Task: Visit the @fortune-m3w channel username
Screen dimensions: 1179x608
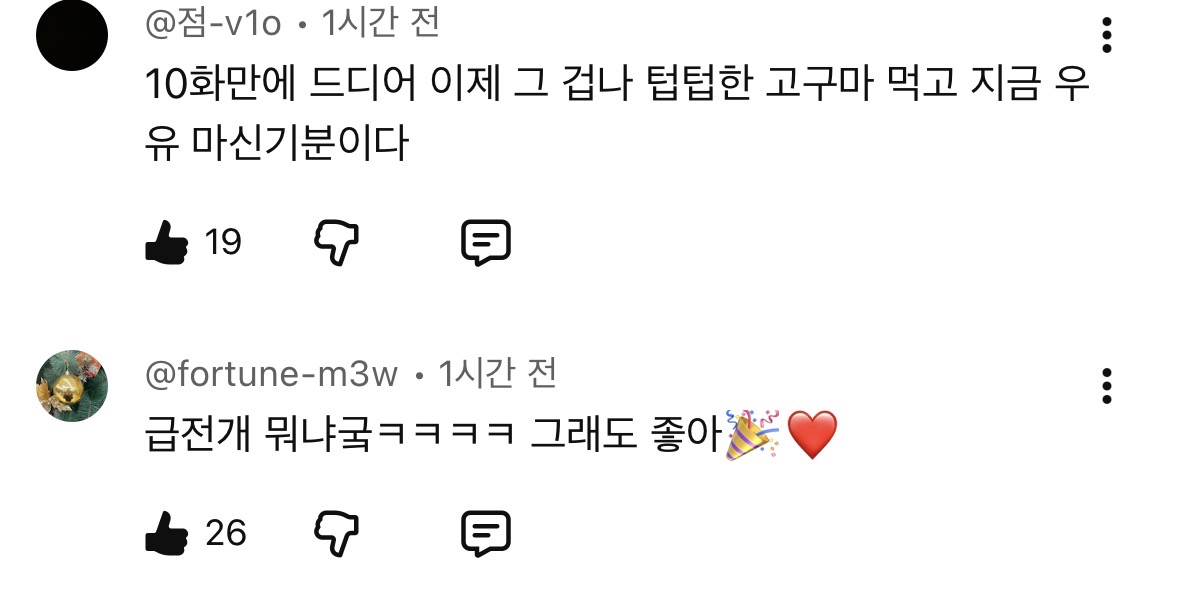Action: 271,374
